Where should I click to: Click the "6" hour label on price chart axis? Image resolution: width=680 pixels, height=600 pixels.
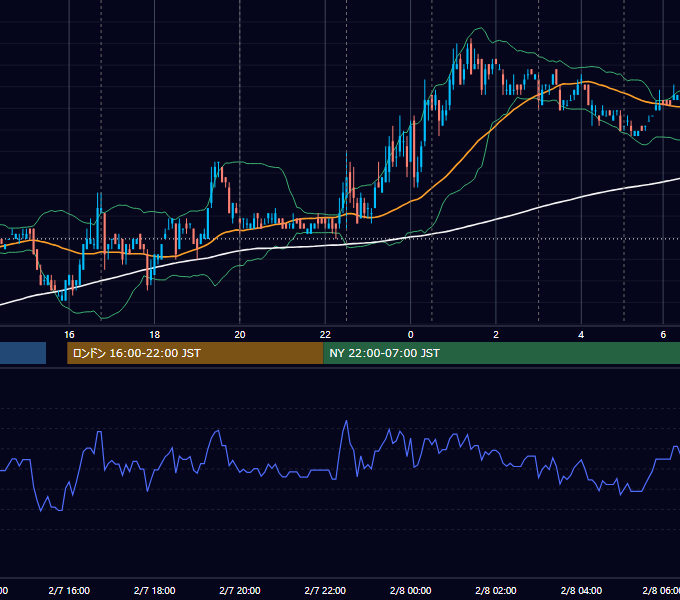point(663,334)
